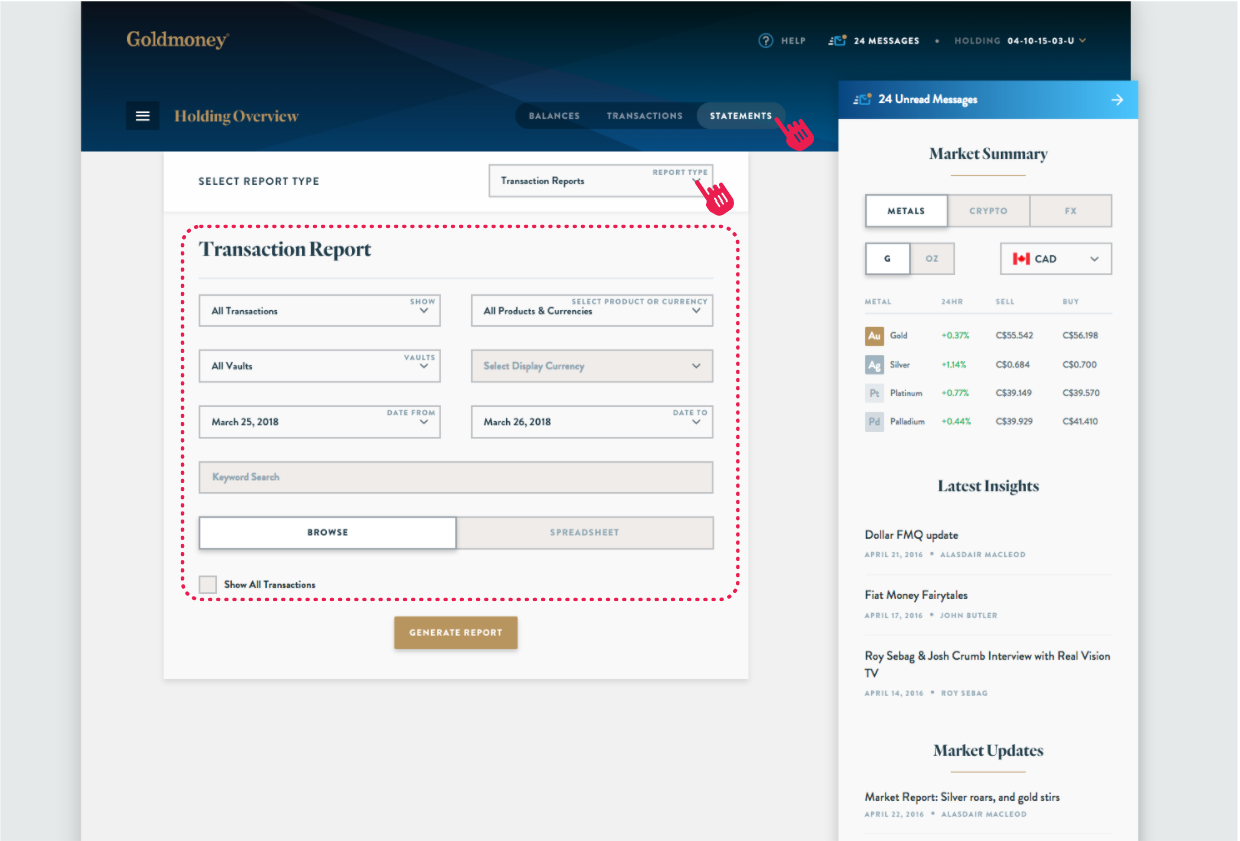
Task: Click the messages icon in Unread Messages banner
Action: point(862,99)
